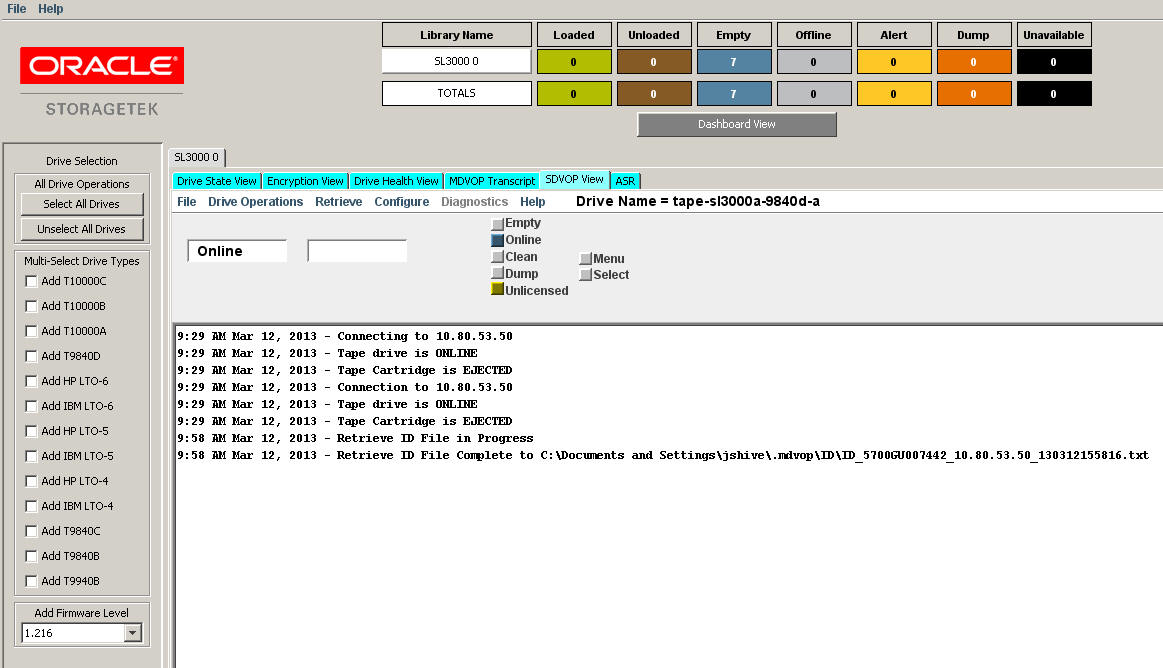
Task: Open the Configure menu
Action: pyautogui.click(x=401, y=202)
